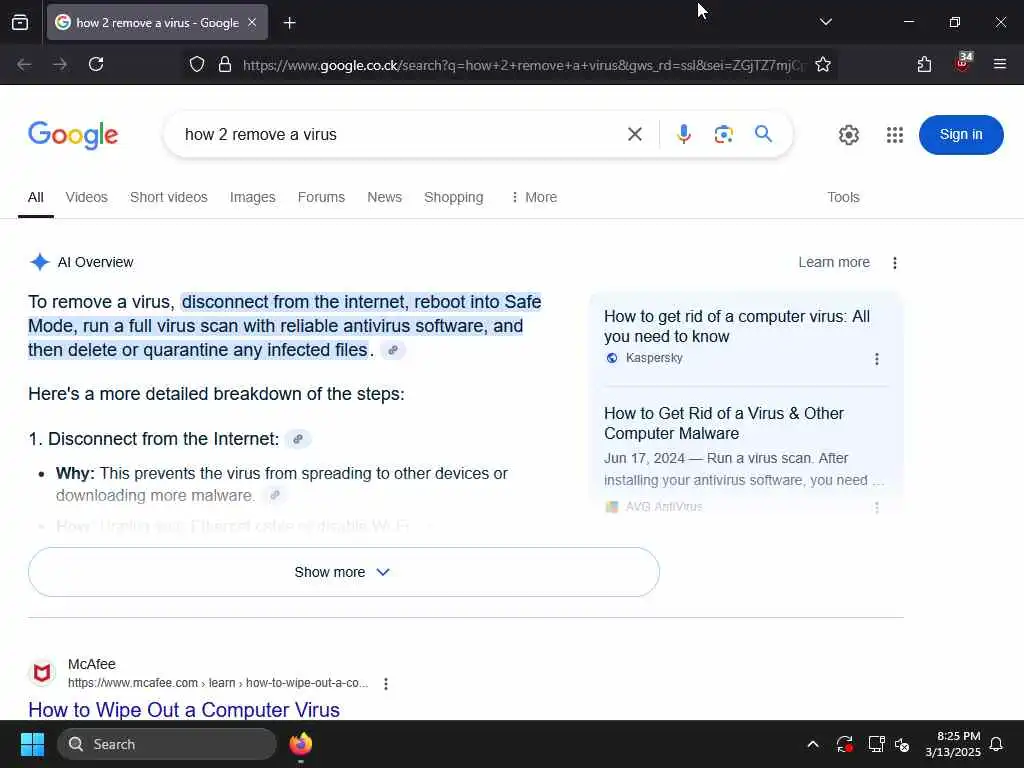Screen dimensions: 1024x768
Task: Click the AI Overview sparkle icon
Action: (40, 262)
